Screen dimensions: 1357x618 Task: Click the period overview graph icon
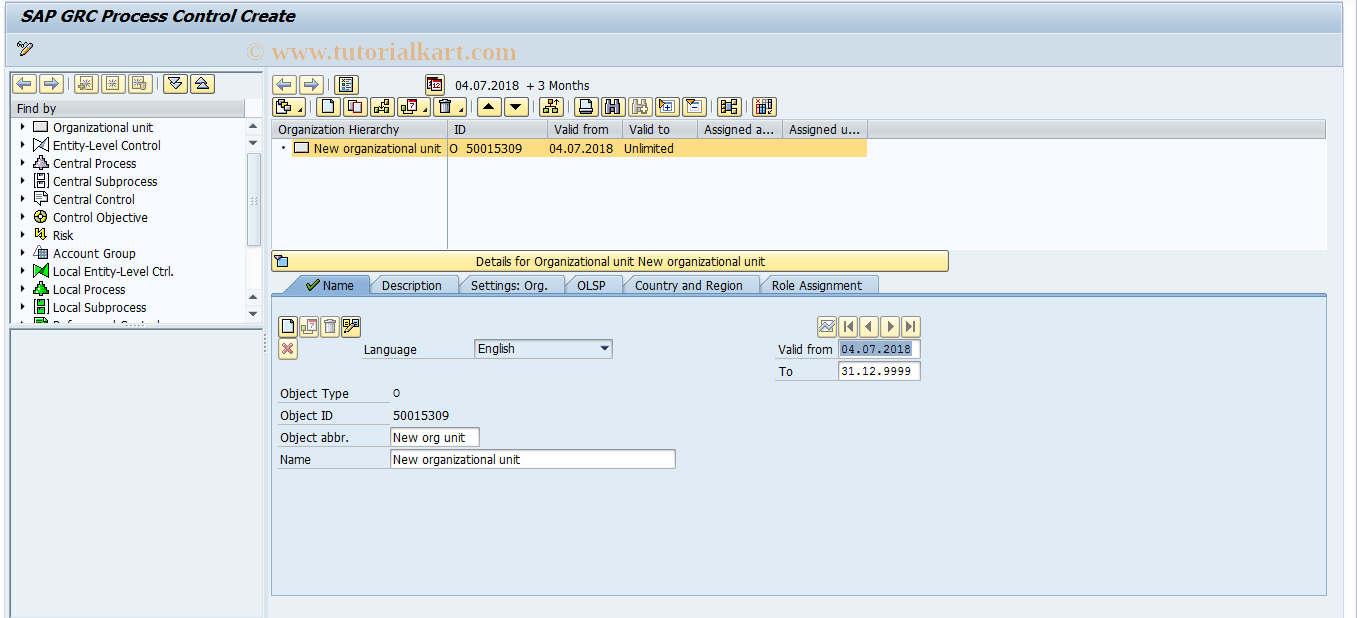[x=826, y=326]
